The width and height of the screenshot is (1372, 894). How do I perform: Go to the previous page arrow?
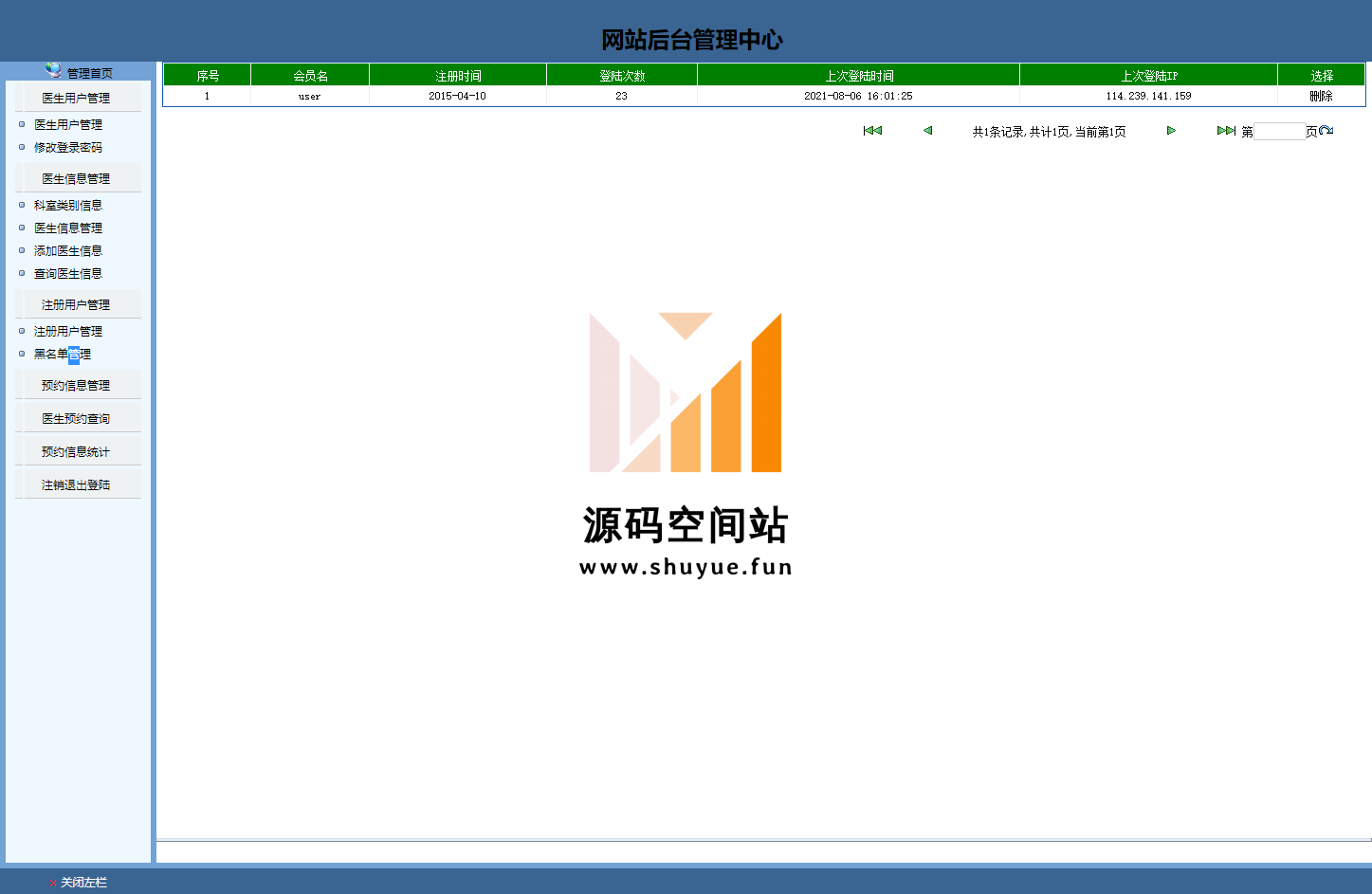pos(927,131)
